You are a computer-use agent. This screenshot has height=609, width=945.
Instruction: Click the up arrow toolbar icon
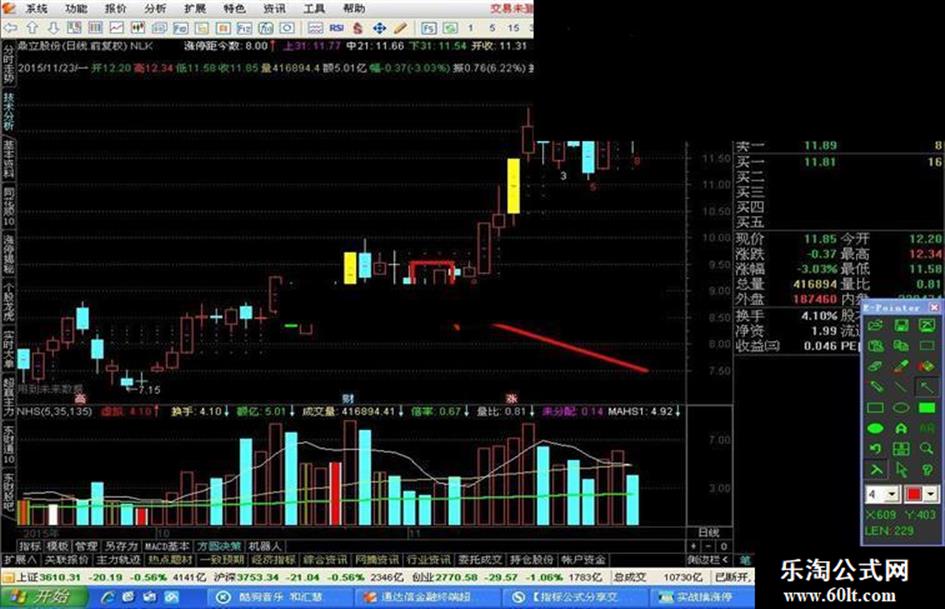coord(32,28)
